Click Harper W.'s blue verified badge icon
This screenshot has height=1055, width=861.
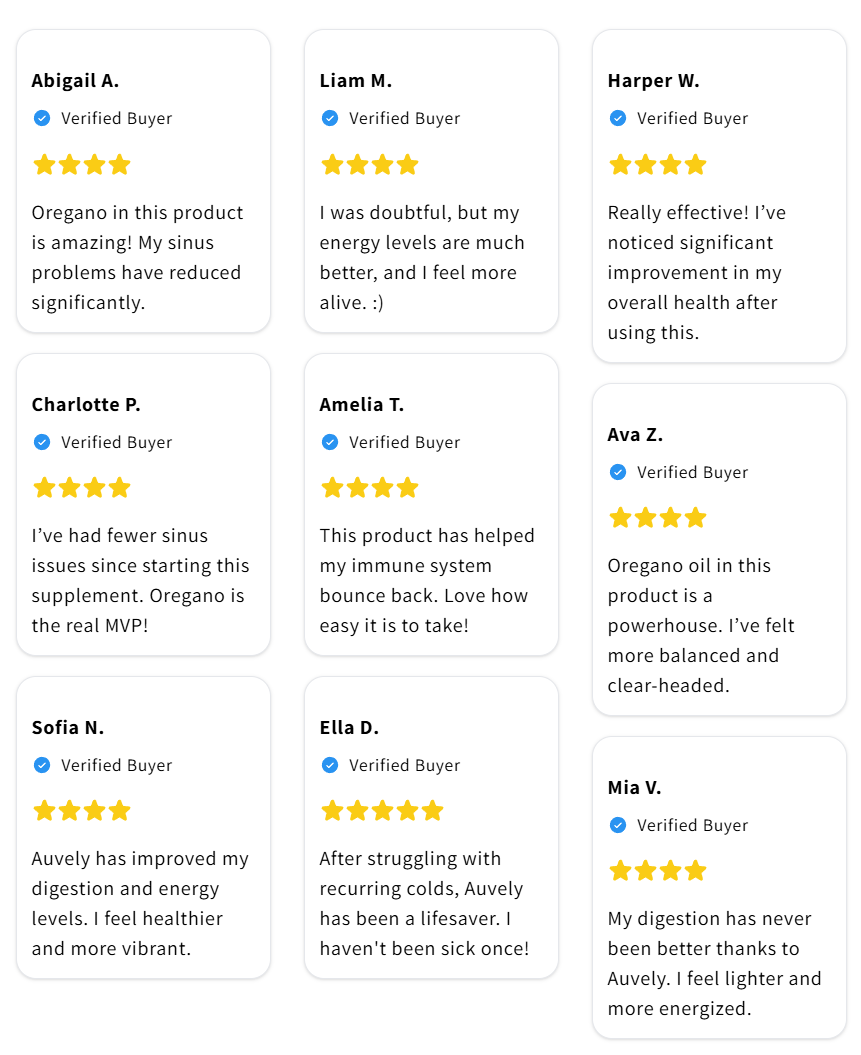point(618,118)
